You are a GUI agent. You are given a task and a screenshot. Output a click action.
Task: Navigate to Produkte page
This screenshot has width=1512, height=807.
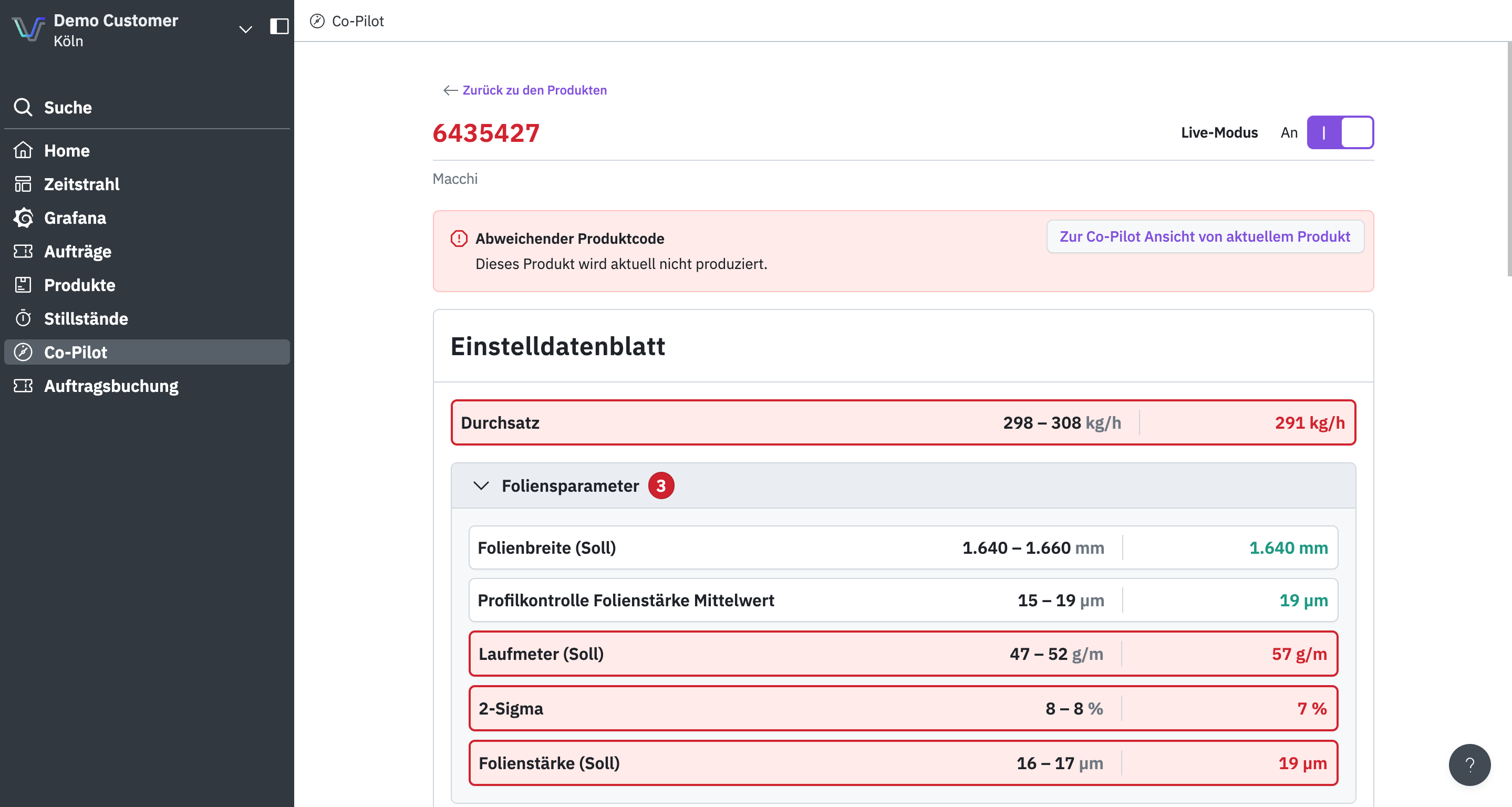pos(147,285)
